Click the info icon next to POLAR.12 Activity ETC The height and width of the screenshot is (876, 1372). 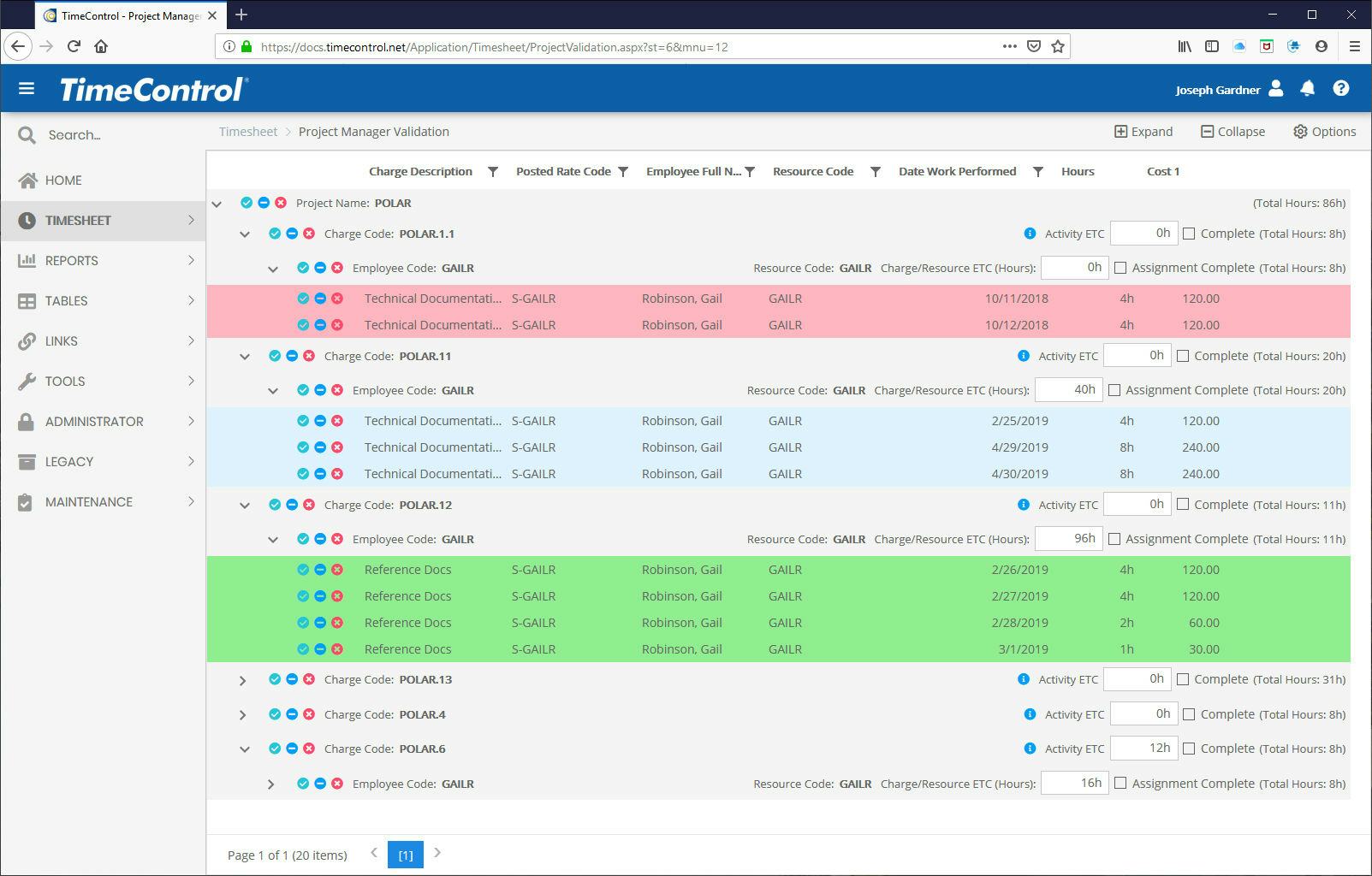pyautogui.click(x=1022, y=505)
